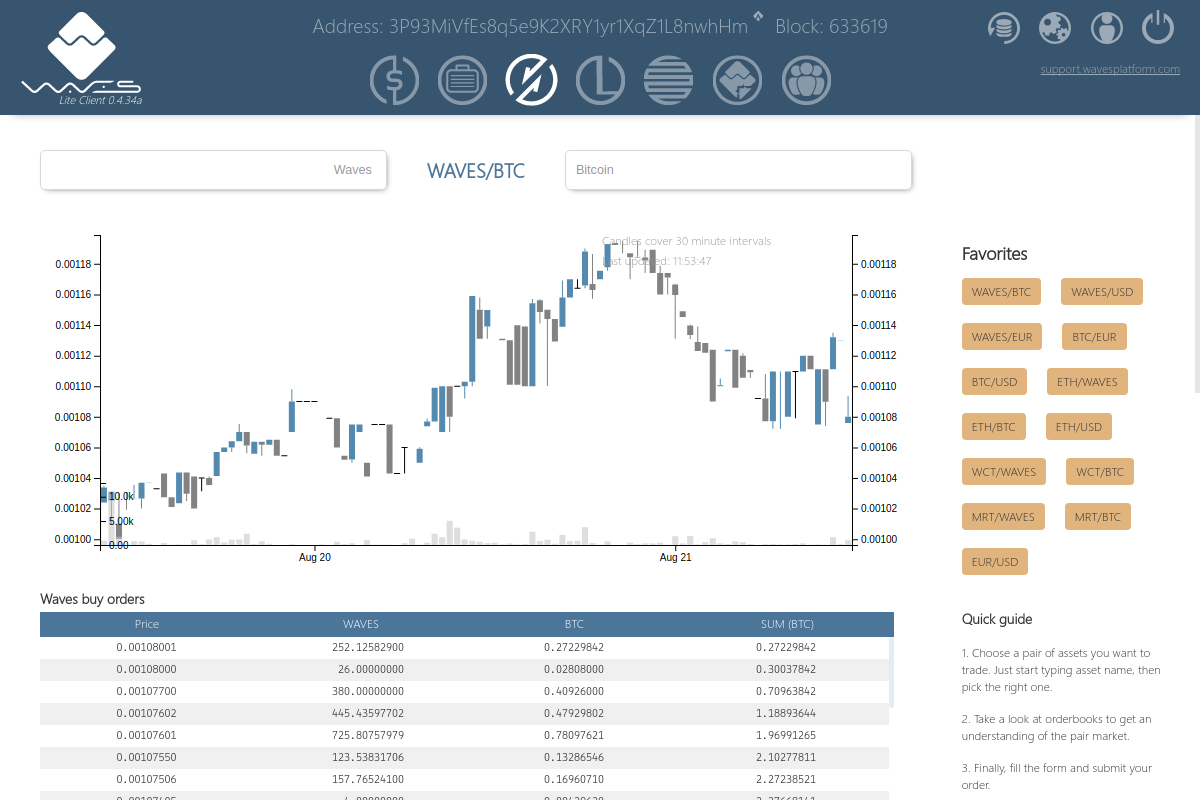Screen dimensions: 1200x800
Task: Click the buy orders table scrollbar
Action: click(x=892, y=672)
